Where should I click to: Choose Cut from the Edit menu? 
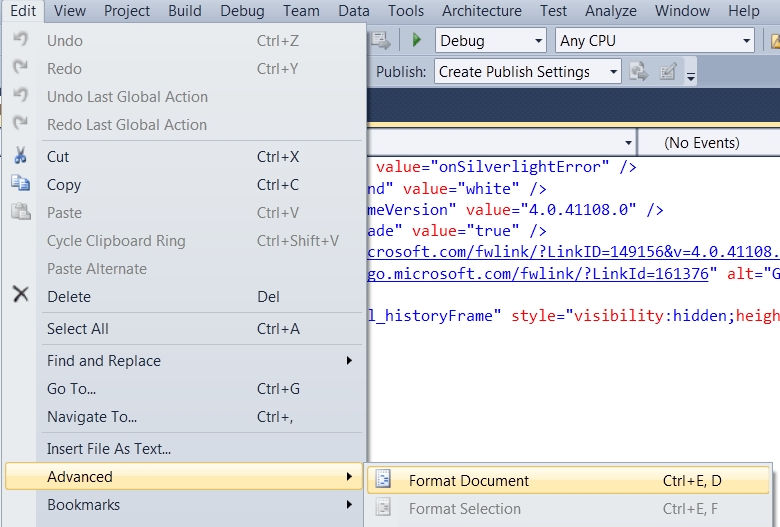pyautogui.click(x=184, y=157)
